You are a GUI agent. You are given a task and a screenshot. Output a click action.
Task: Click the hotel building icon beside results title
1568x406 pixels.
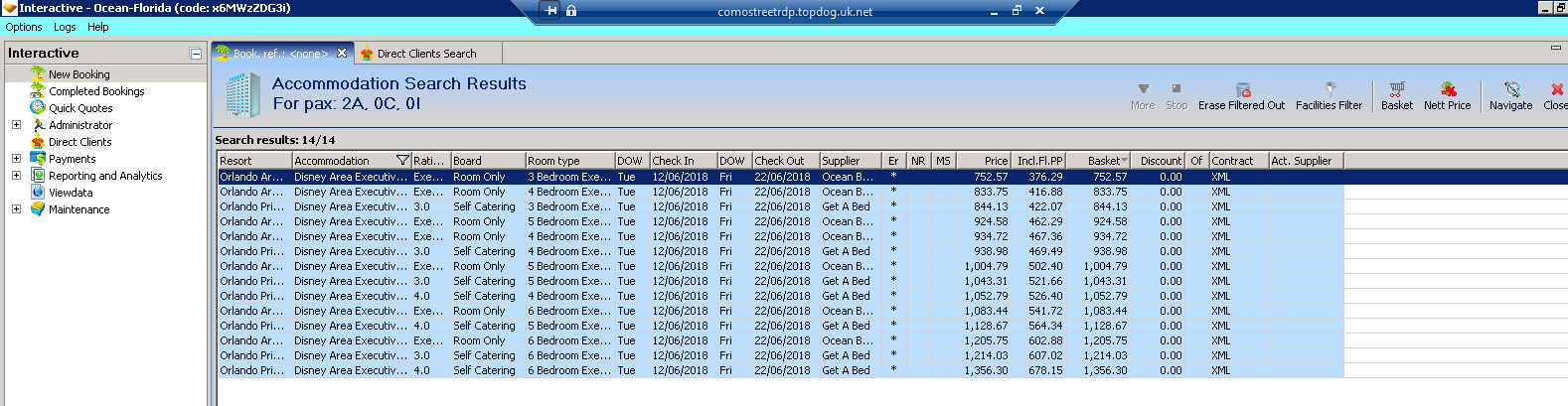[x=242, y=95]
